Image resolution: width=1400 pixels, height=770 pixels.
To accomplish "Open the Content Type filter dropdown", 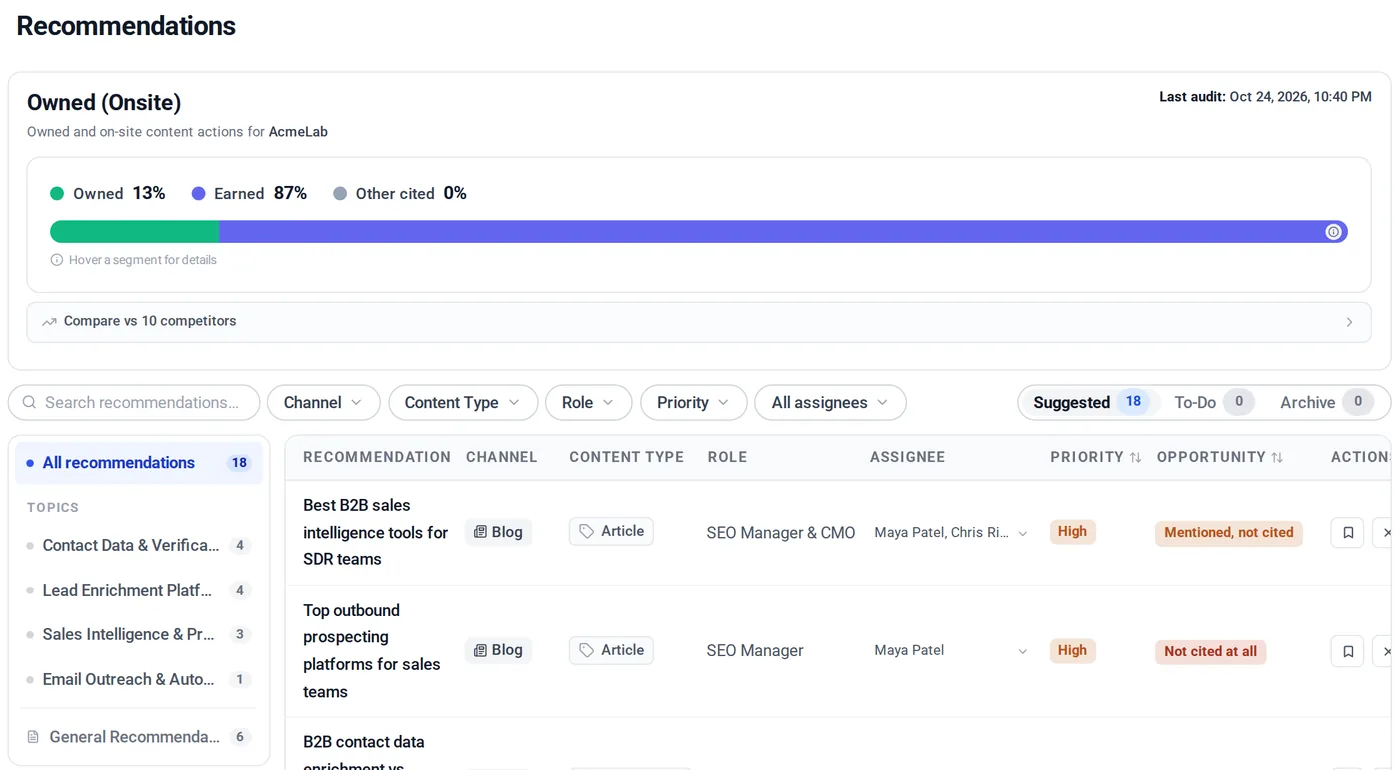I will click(x=463, y=402).
